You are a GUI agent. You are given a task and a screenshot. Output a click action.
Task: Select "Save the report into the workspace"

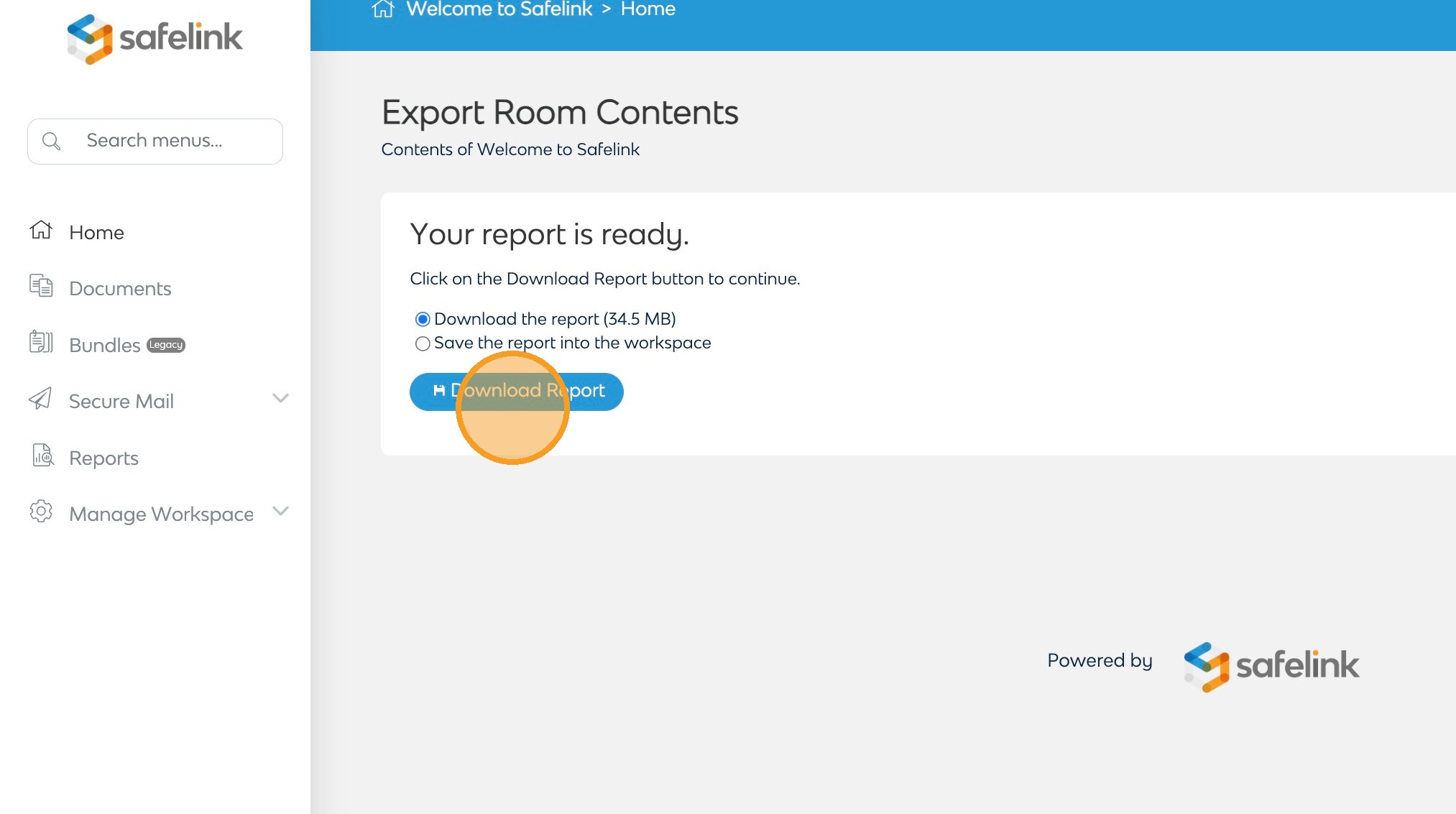click(423, 343)
